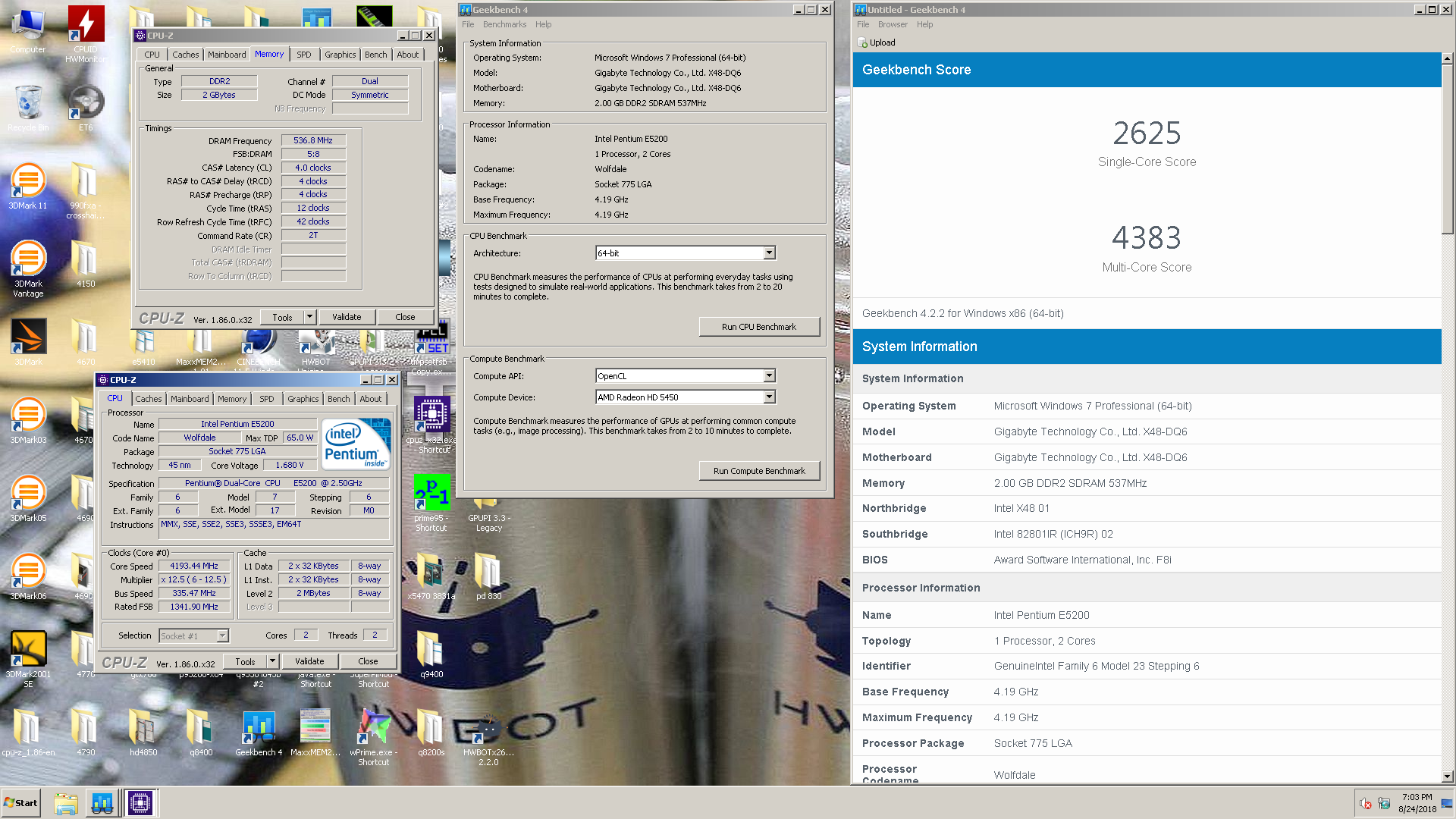This screenshot has height=819, width=1456.
Task: Switch to Mainboard tab in upper CPU-Z
Action: (227, 55)
